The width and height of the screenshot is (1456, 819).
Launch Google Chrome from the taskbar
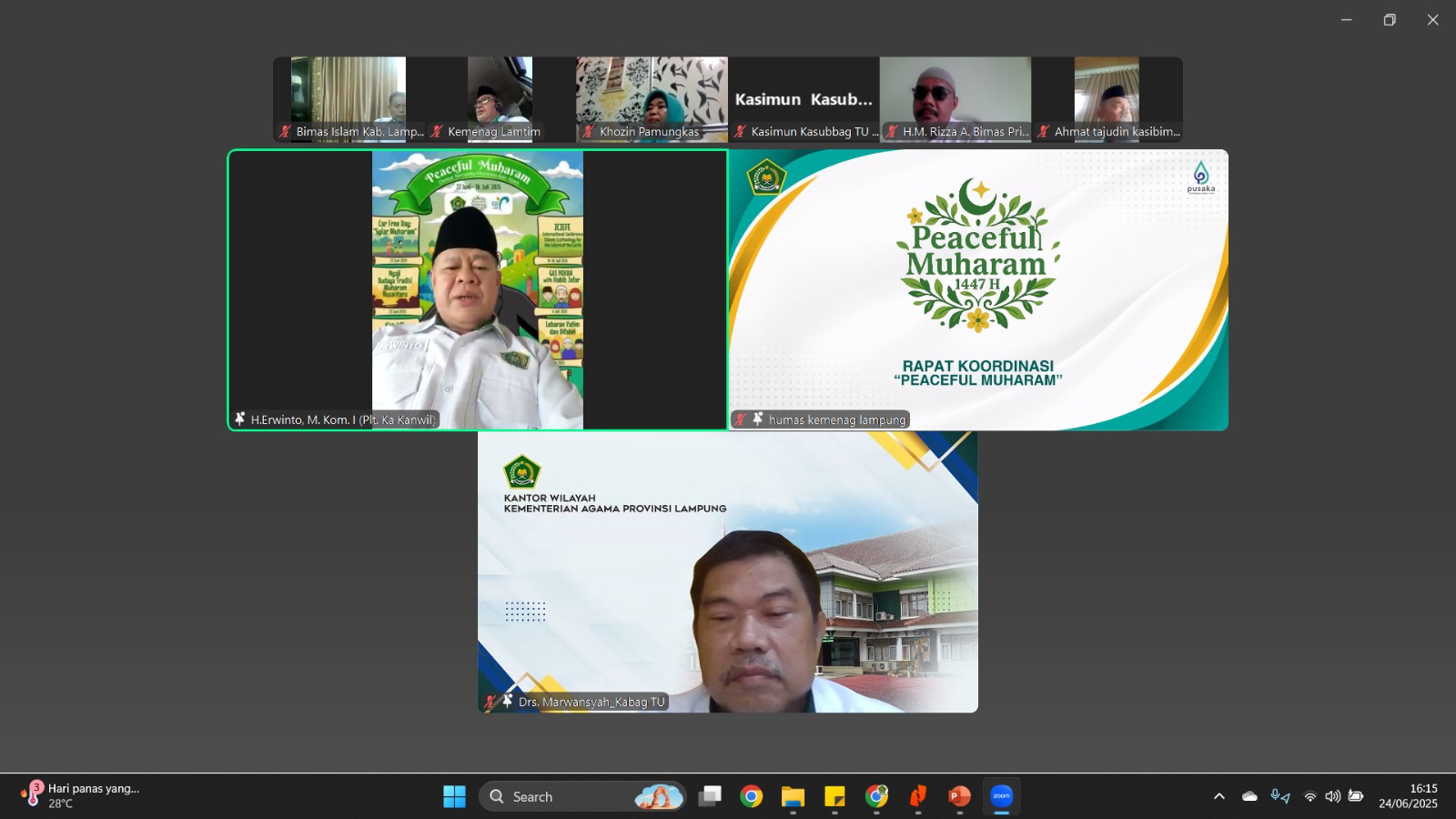pyautogui.click(x=752, y=796)
